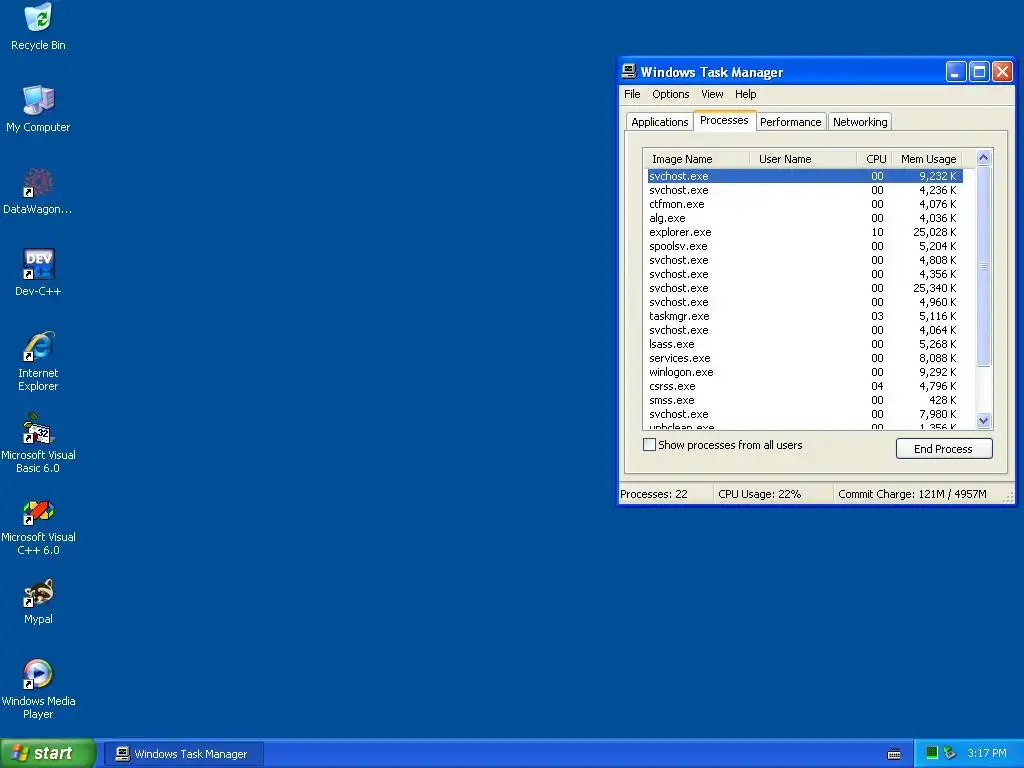Image resolution: width=1024 pixels, height=768 pixels.
Task: Open the Options menu
Action: 671,94
